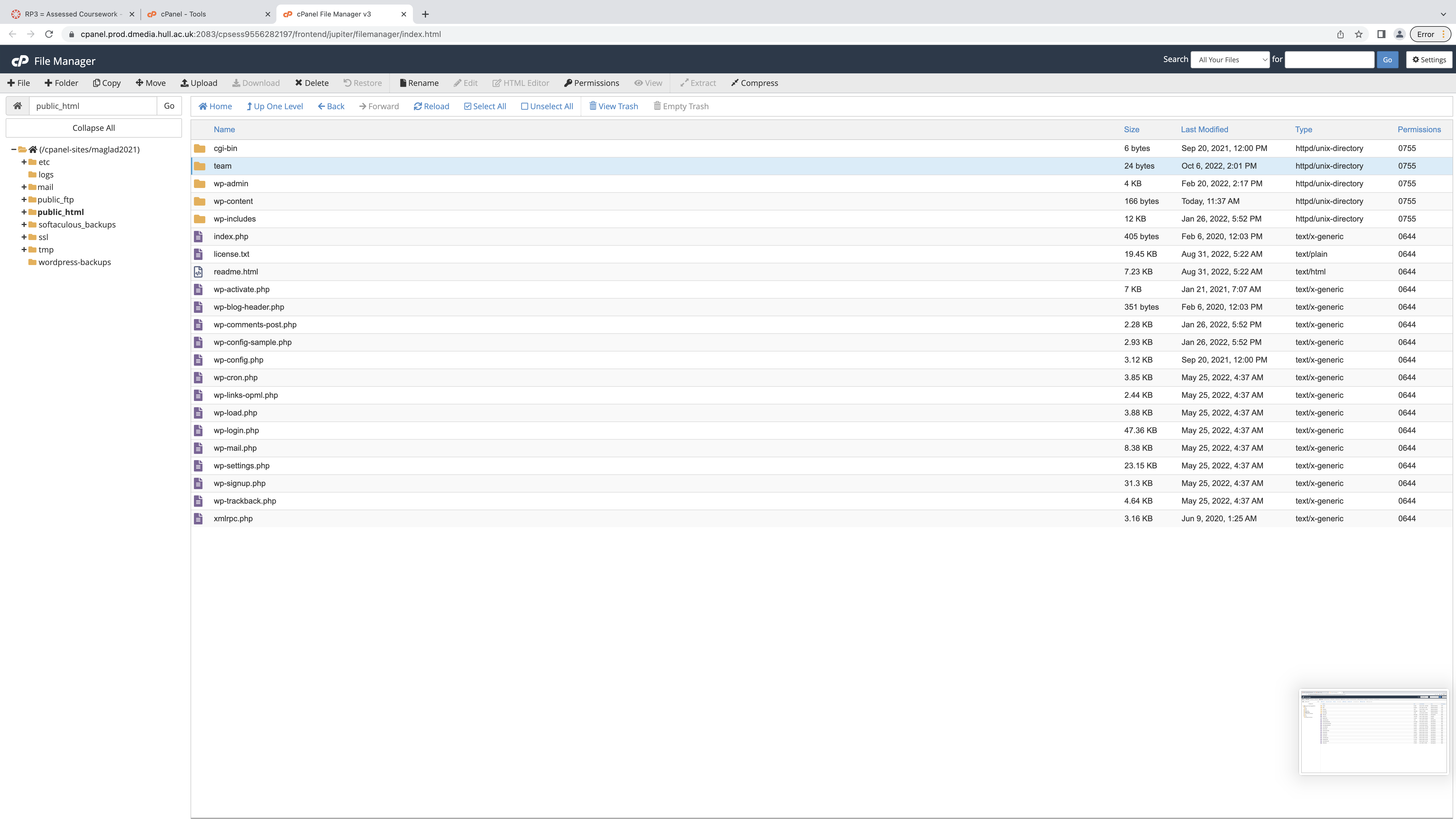Click the browser reload button
This screenshot has height=819, width=1456.
[x=49, y=34]
